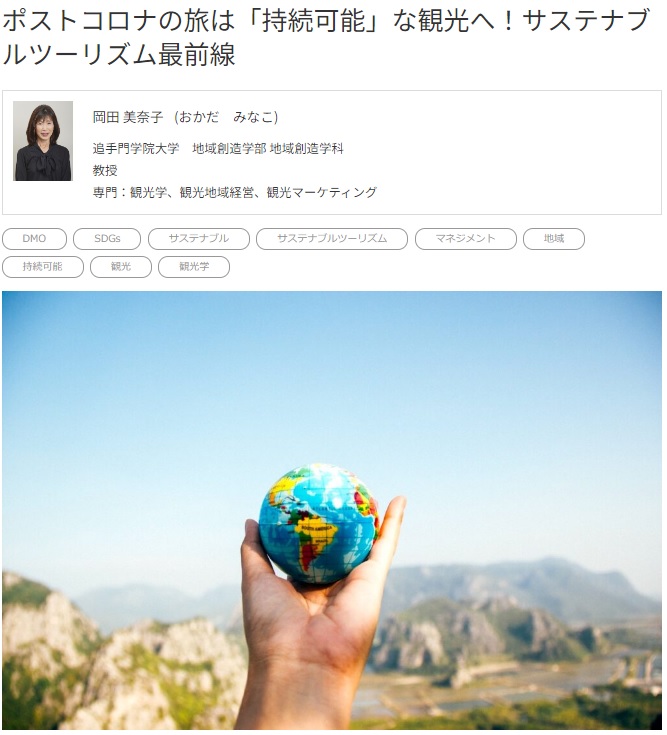This screenshot has width=667, height=735.
Task: Click the globe in the hero image
Action: coord(319,524)
